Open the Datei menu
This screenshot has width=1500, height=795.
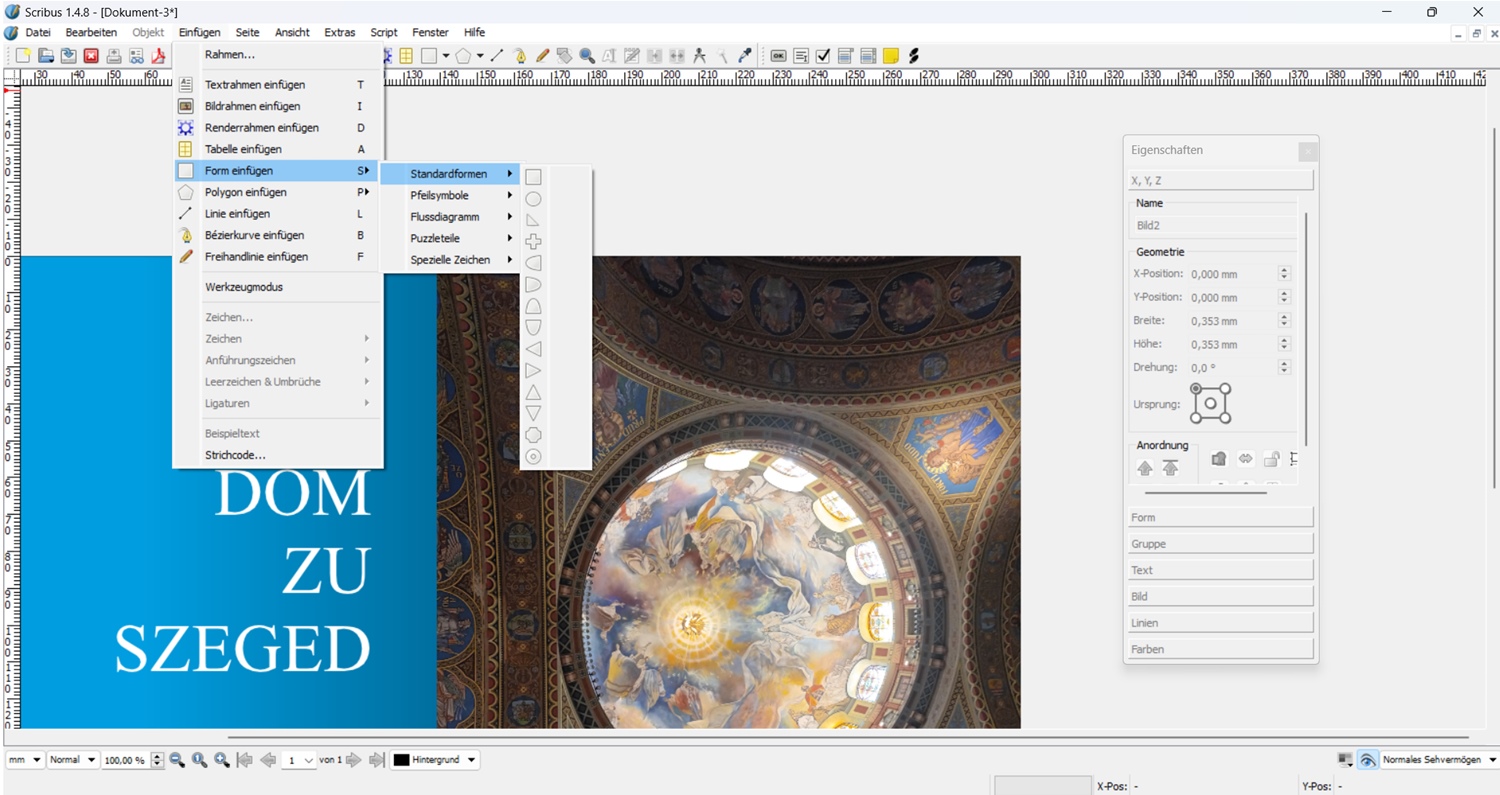(38, 32)
